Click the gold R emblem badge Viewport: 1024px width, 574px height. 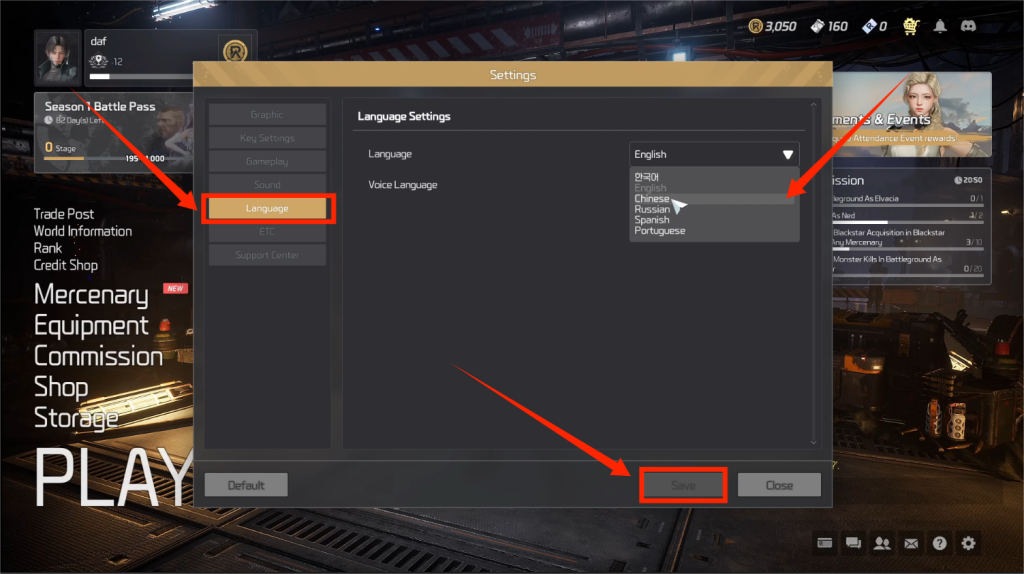tap(235, 50)
